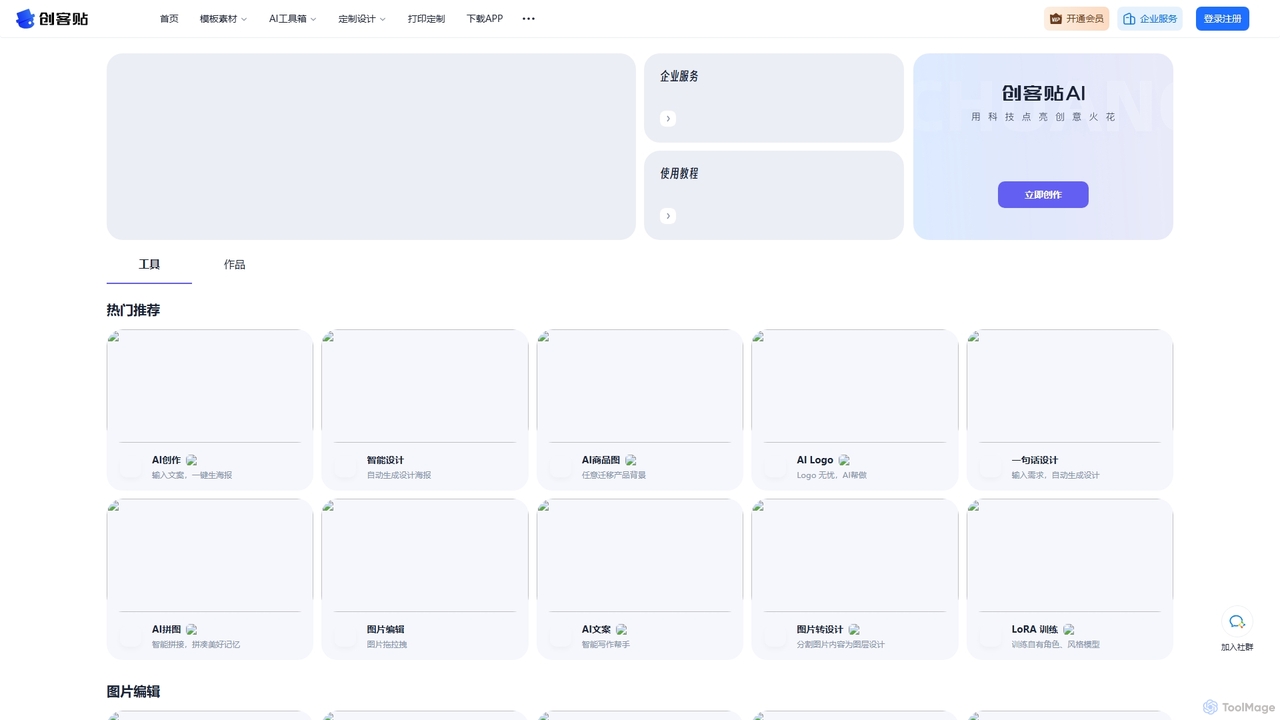The width and height of the screenshot is (1280, 720).
Task: Select the 工具 tab
Action: [149, 265]
